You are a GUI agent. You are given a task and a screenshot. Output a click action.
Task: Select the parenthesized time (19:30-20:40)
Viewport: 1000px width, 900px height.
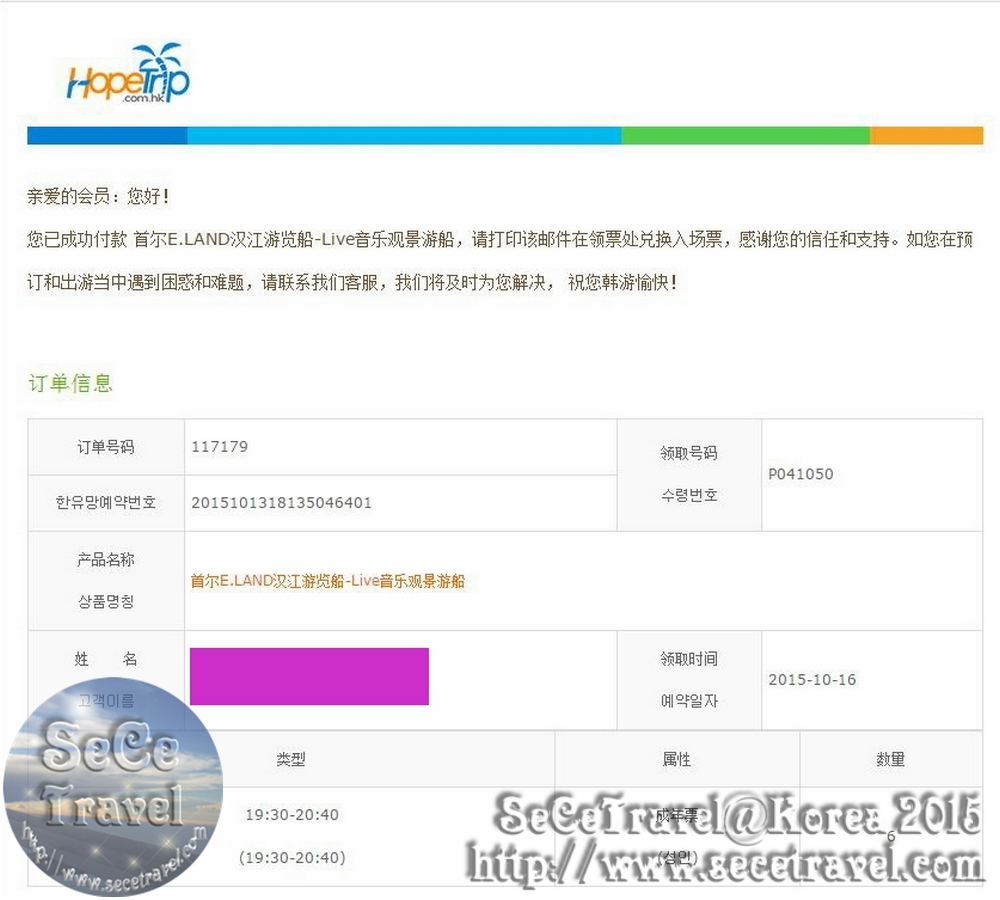292,857
